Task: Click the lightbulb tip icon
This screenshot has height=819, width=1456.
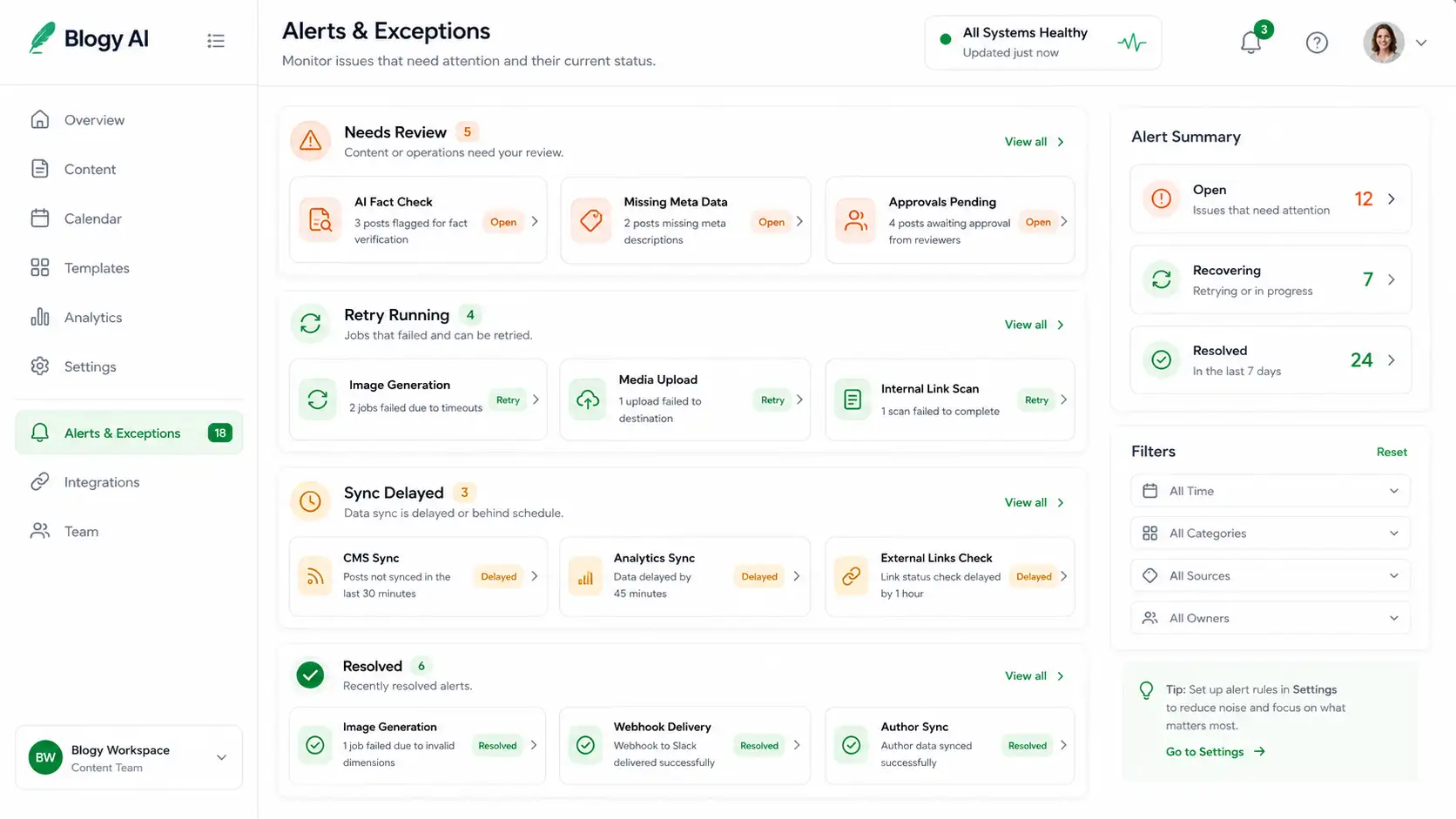Action: click(x=1146, y=690)
